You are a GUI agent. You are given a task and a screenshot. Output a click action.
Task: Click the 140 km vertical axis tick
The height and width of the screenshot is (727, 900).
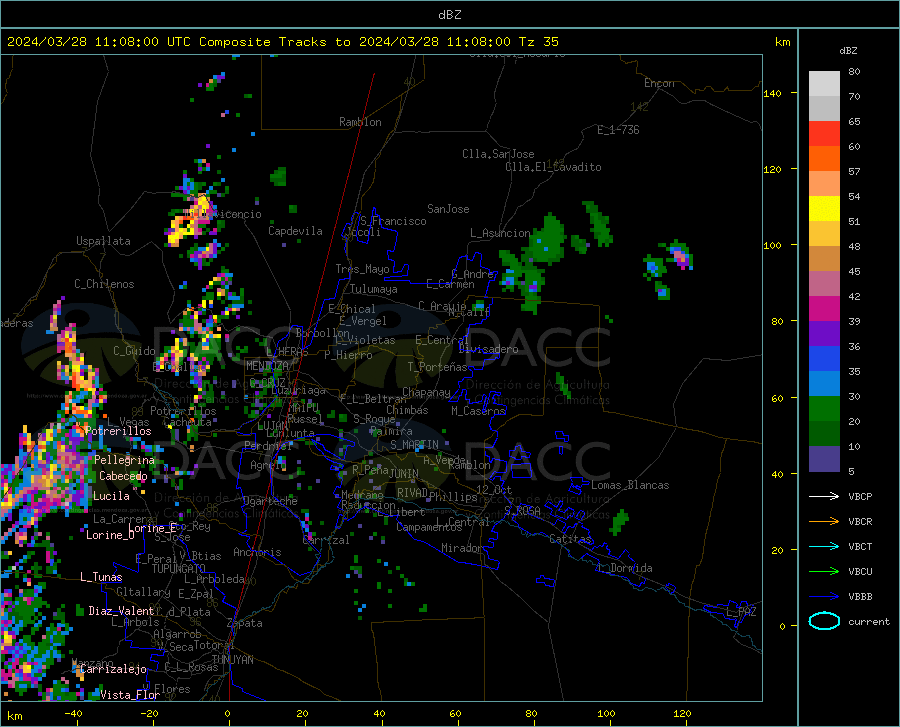coord(772,93)
